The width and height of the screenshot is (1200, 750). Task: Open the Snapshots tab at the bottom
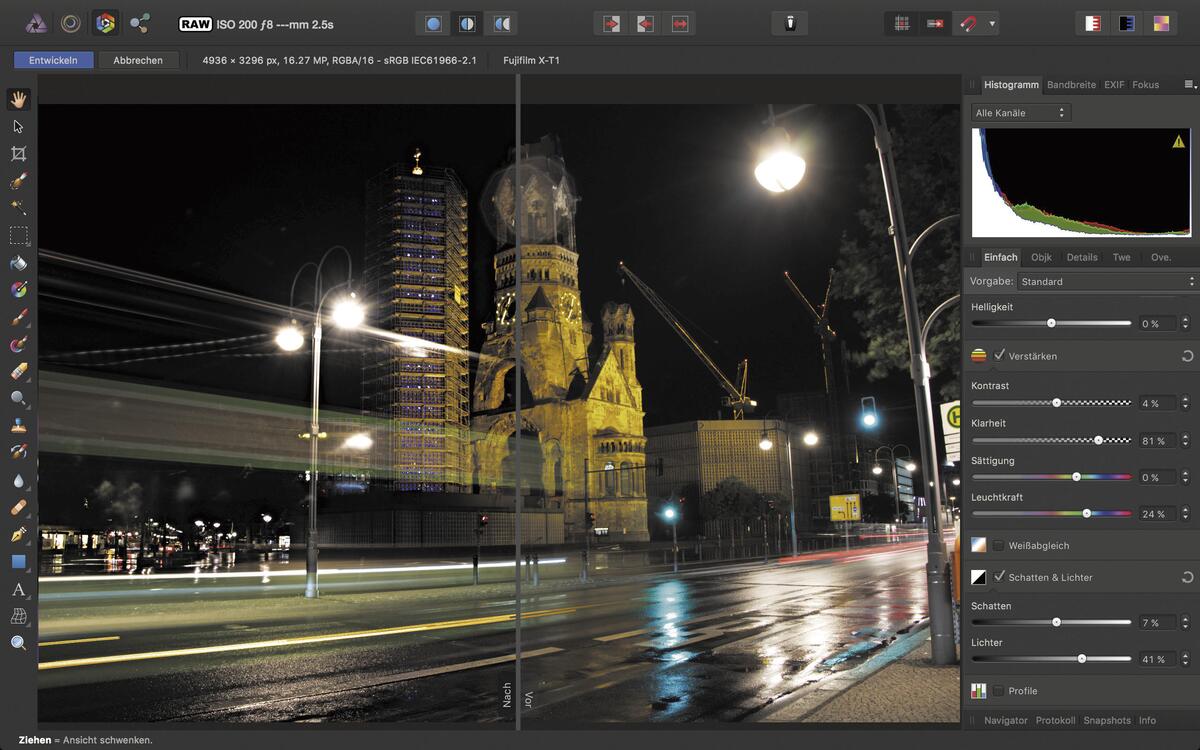click(x=1107, y=720)
